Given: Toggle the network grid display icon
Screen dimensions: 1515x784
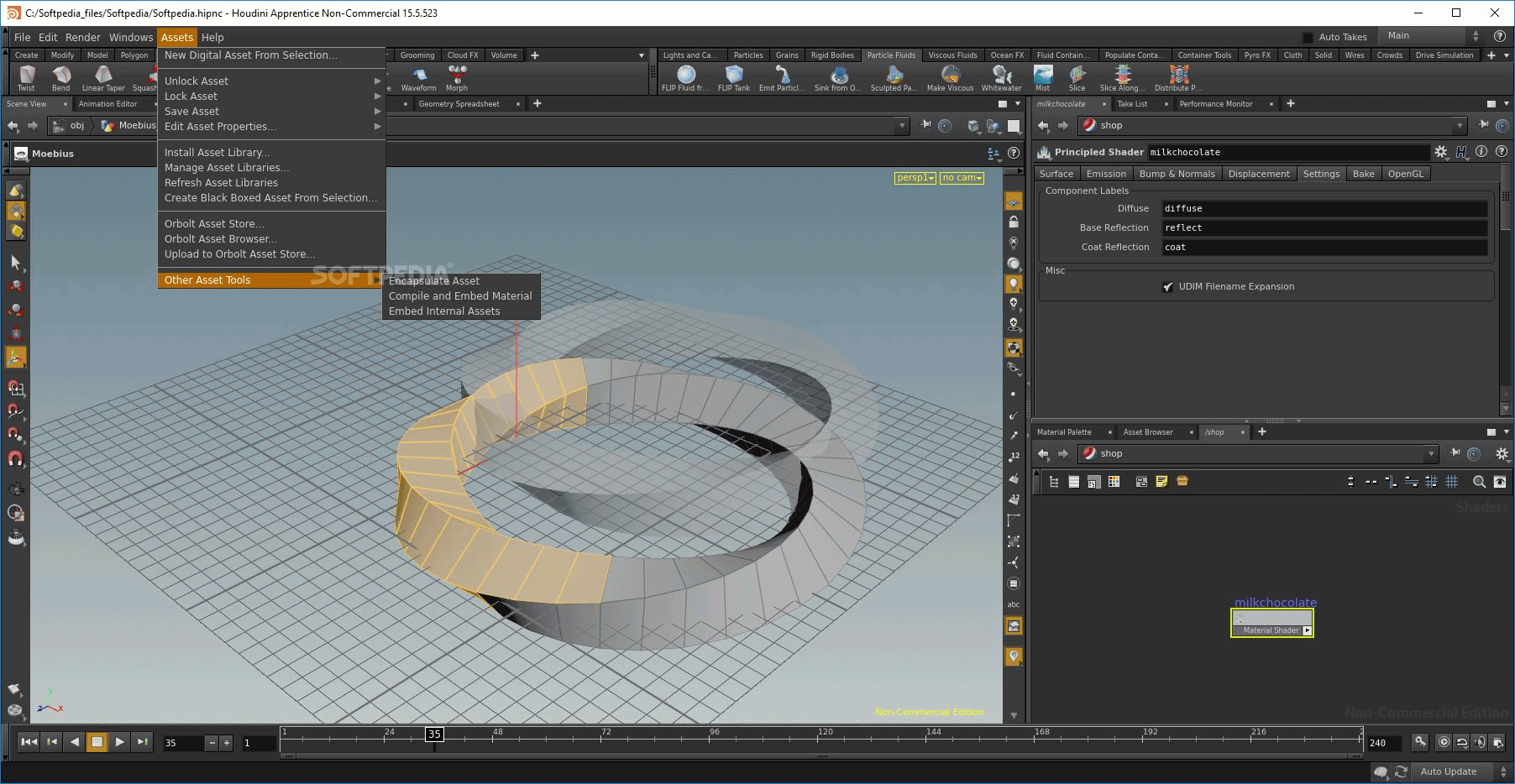Looking at the screenshot, I should coord(1451,482).
